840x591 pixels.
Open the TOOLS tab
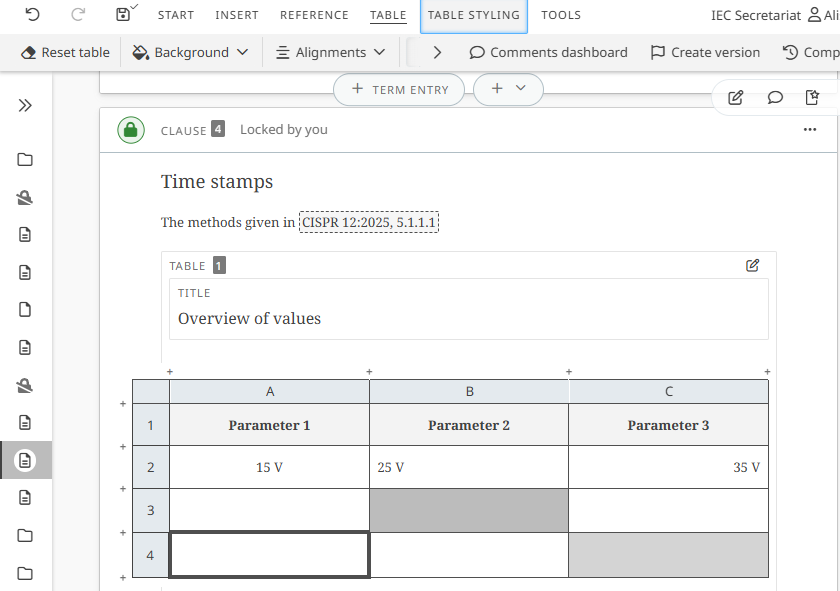pos(561,15)
